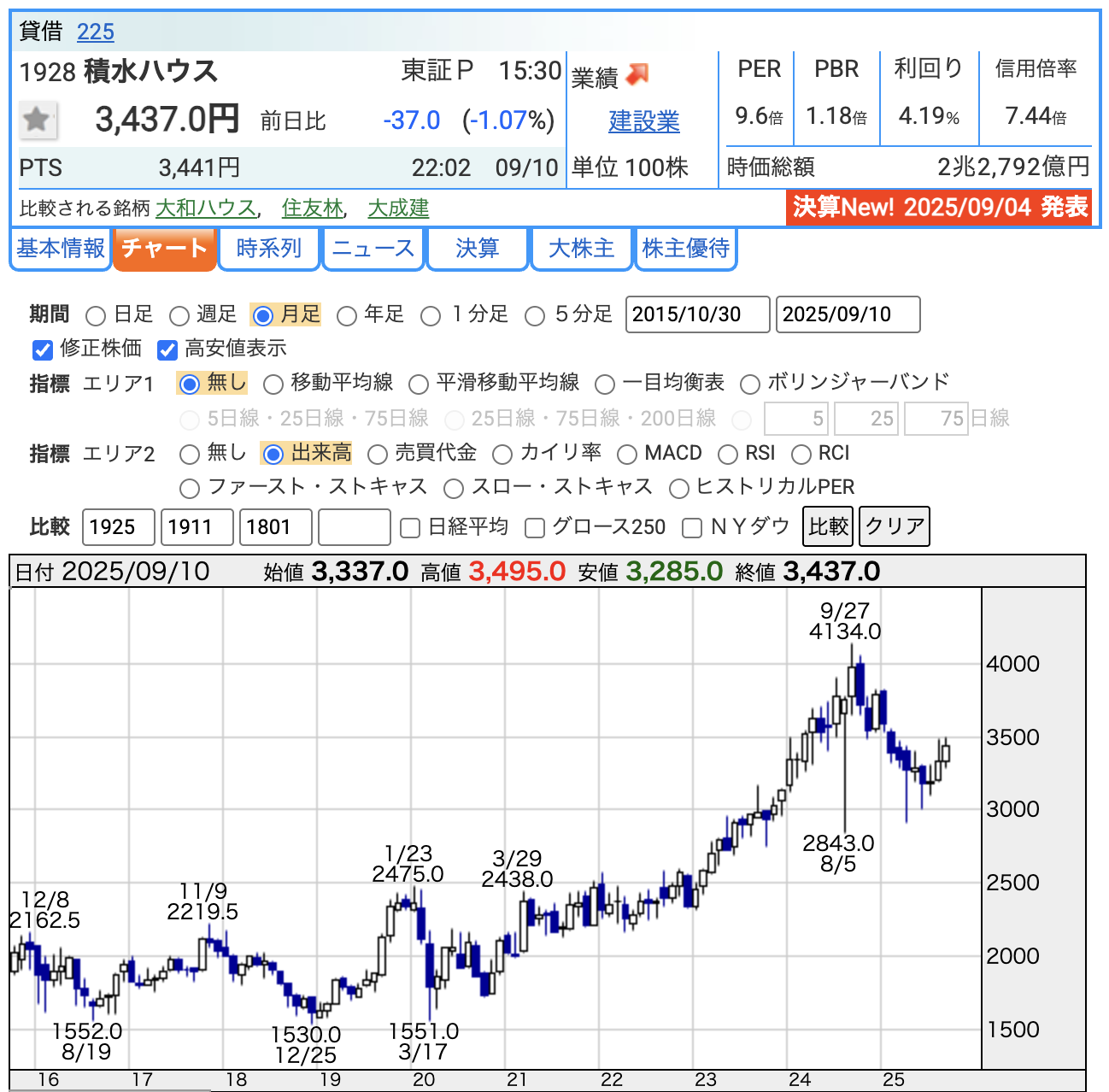
Task: Open the 大株主 tab
Action: pyautogui.click(x=582, y=249)
